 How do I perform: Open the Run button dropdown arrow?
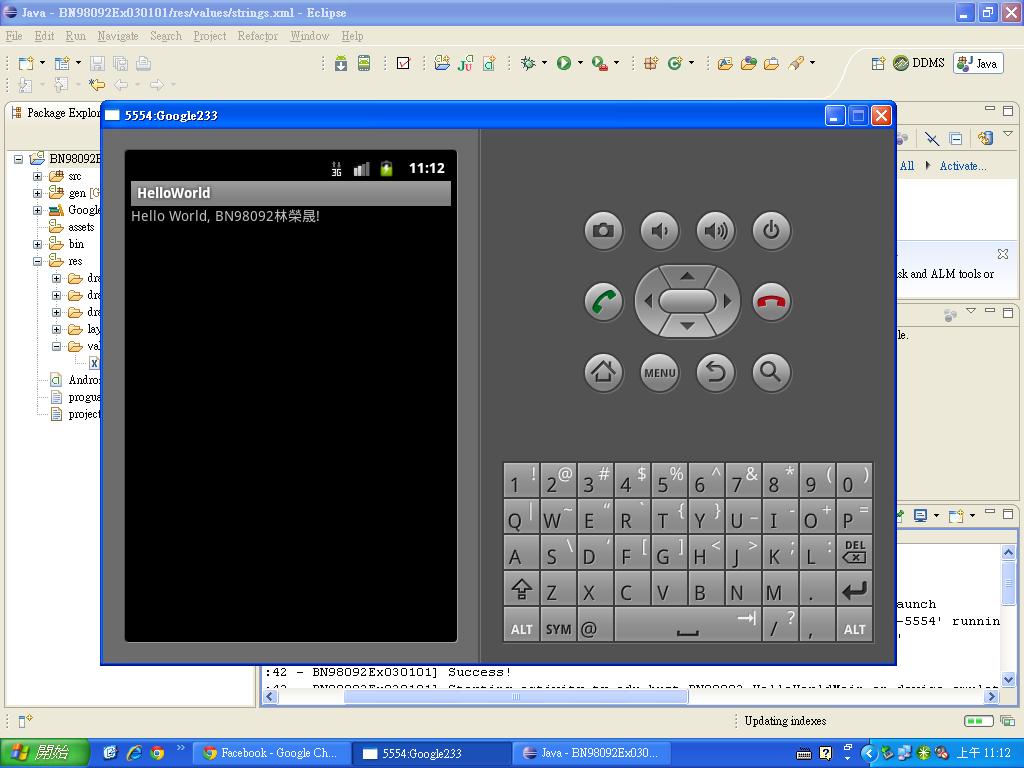coord(580,63)
